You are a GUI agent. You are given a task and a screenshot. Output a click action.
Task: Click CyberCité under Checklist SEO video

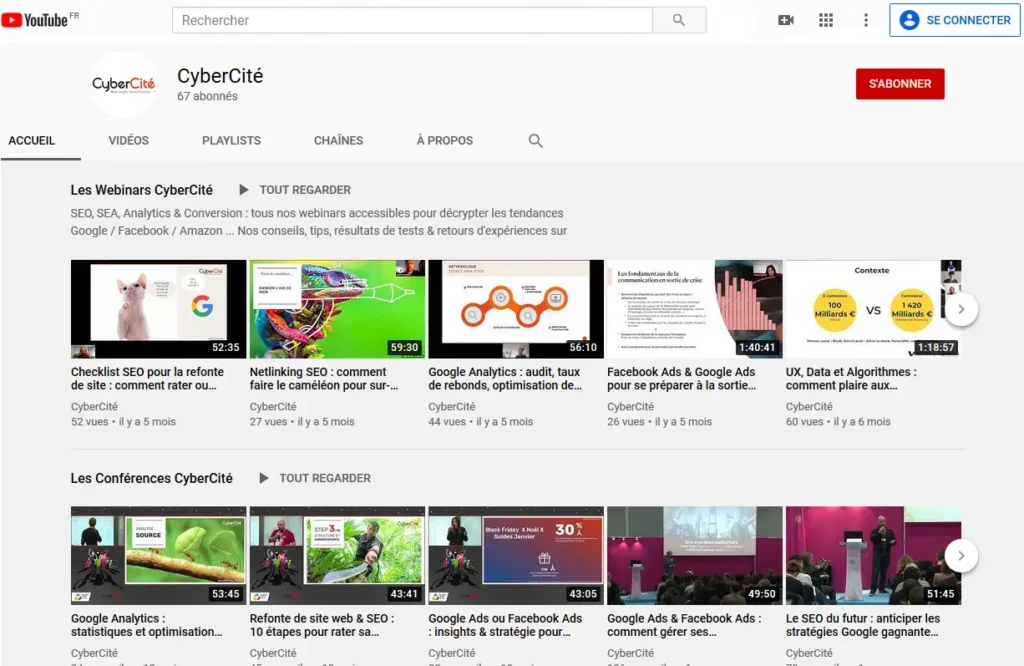pyautogui.click(x=94, y=406)
